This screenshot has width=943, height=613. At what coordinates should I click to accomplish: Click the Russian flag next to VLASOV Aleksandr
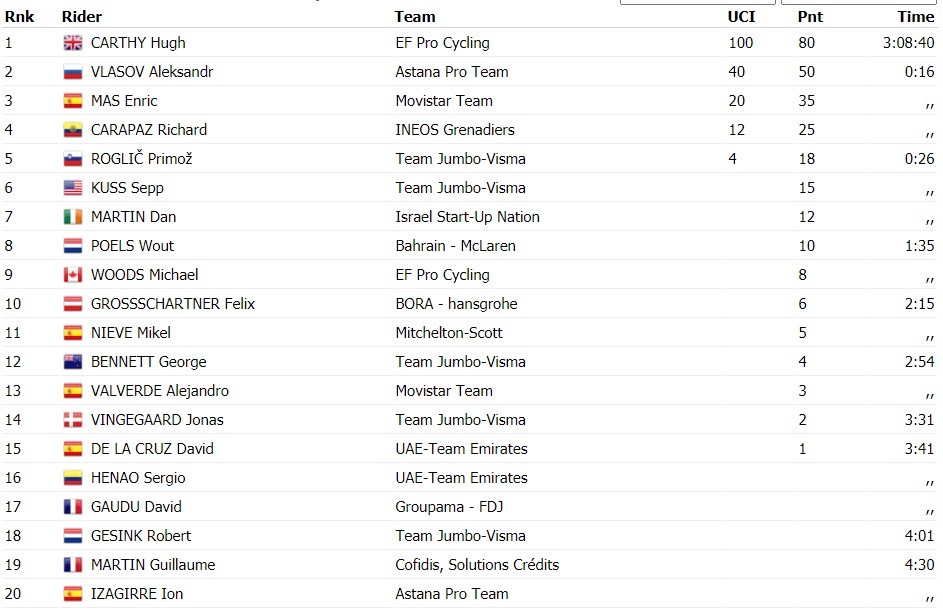[73, 72]
